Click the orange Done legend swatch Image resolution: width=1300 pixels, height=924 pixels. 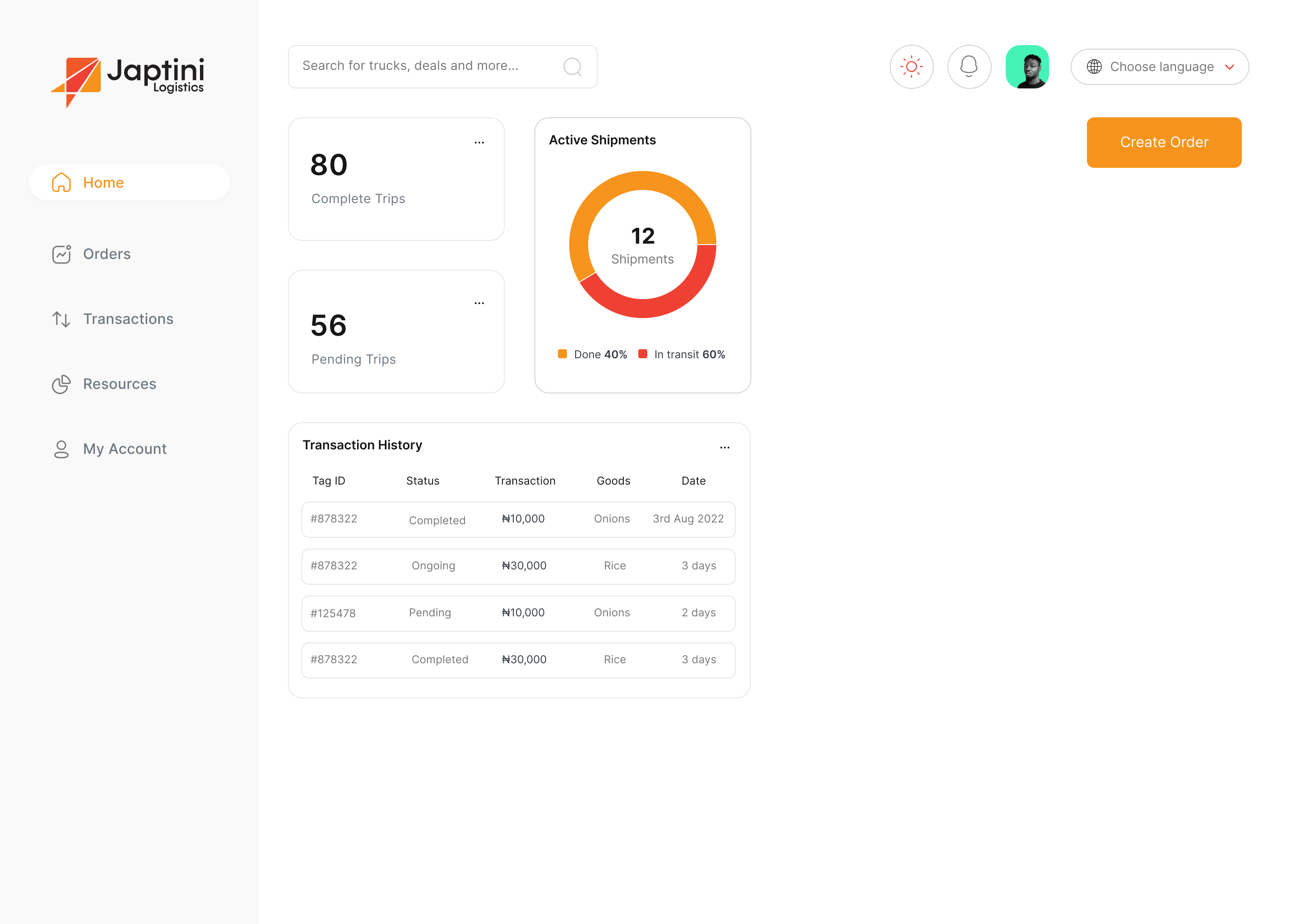point(562,354)
